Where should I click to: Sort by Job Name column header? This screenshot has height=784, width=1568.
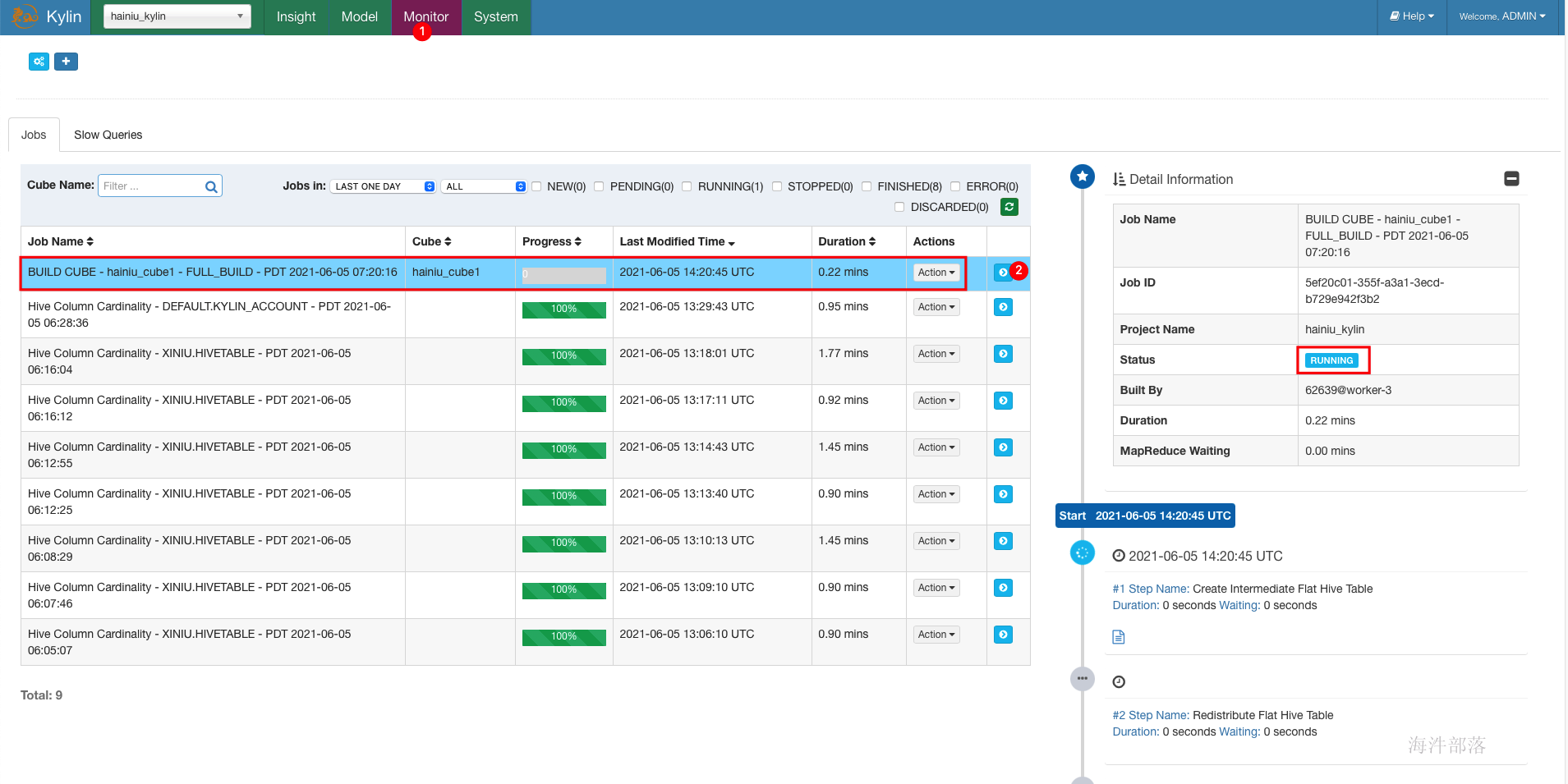click(61, 241)
